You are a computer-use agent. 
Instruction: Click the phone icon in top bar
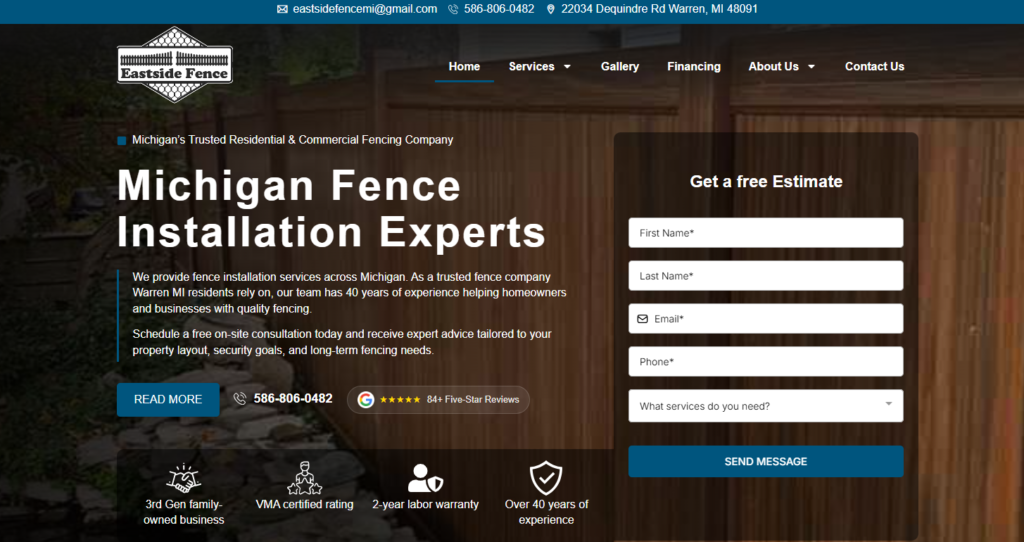point(453,9)
